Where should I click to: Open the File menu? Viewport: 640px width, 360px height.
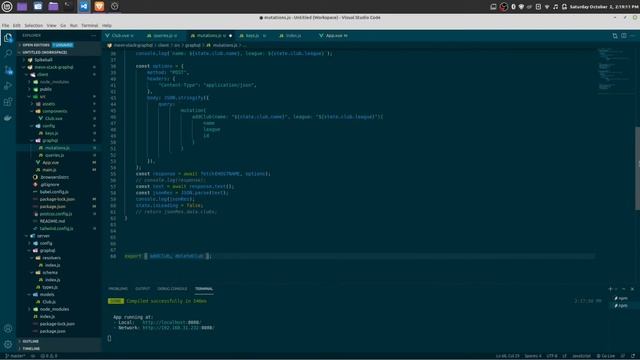(5, 25)
